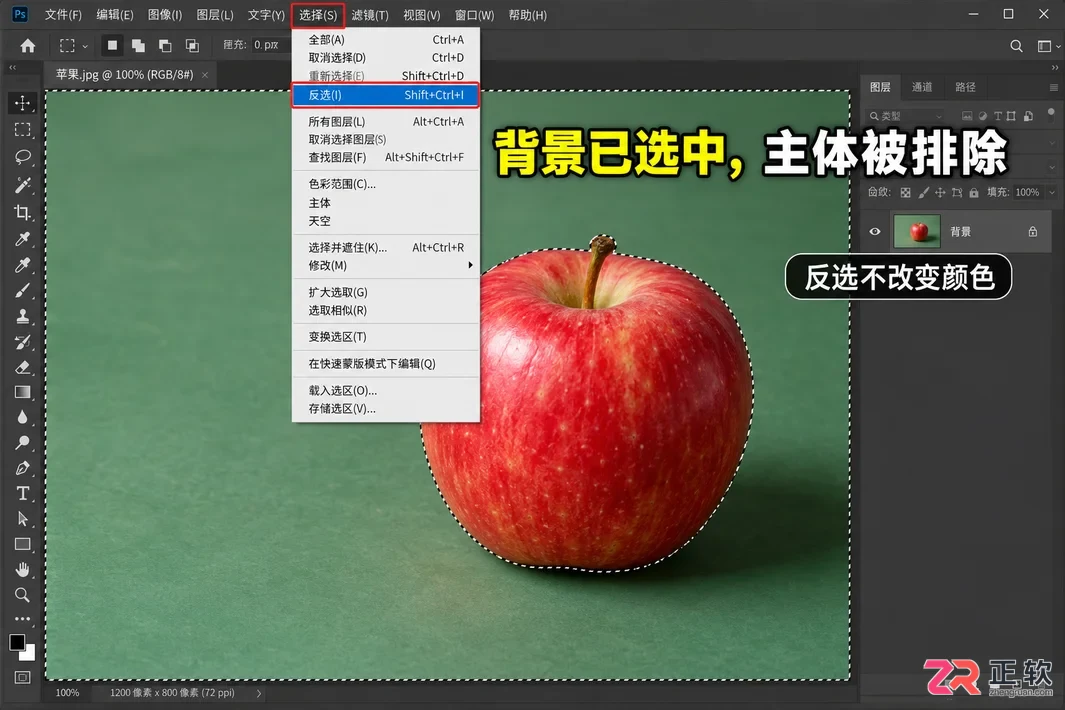The height and width of the screenshot is (710, 1065).
Task: Open the 文件(F) menu
Action: [63, 15]
